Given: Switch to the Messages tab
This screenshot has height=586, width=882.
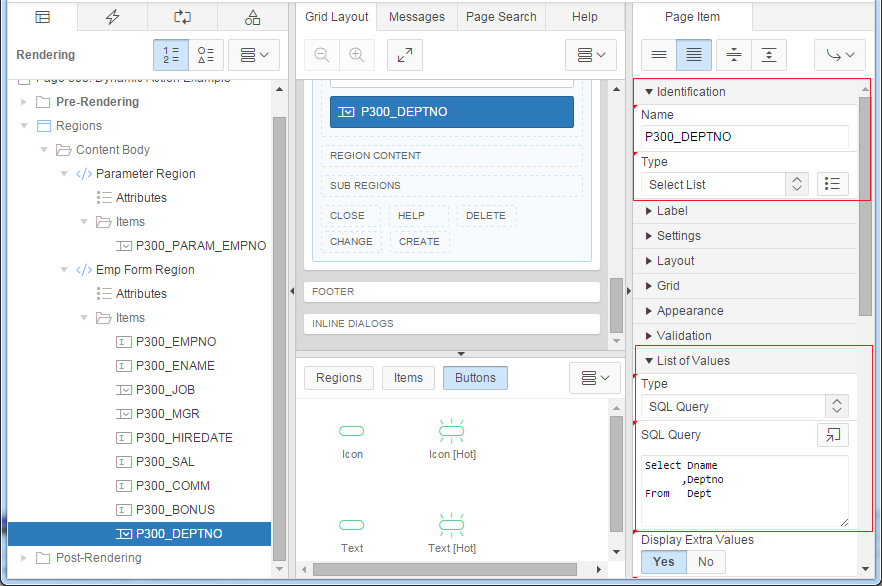Looking at the screenshot, I should [x=417, y=17].
